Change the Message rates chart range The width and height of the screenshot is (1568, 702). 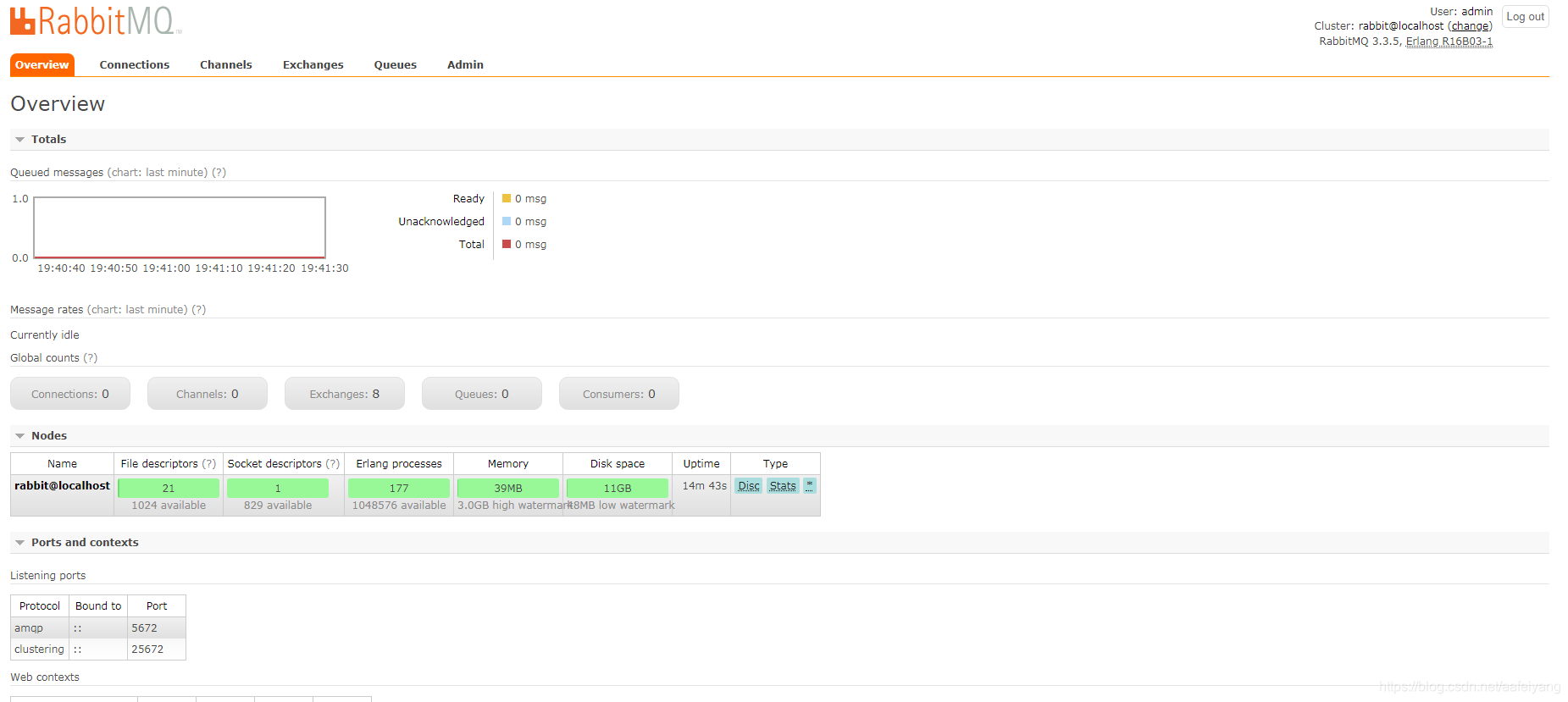137,310
